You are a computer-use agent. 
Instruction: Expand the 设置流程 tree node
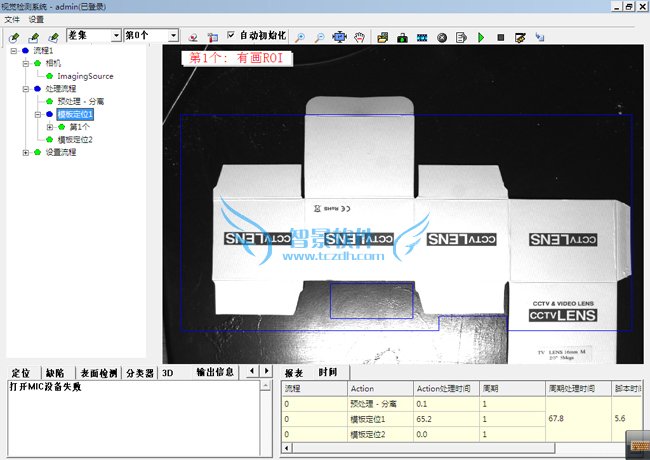[x=26, y=153]
